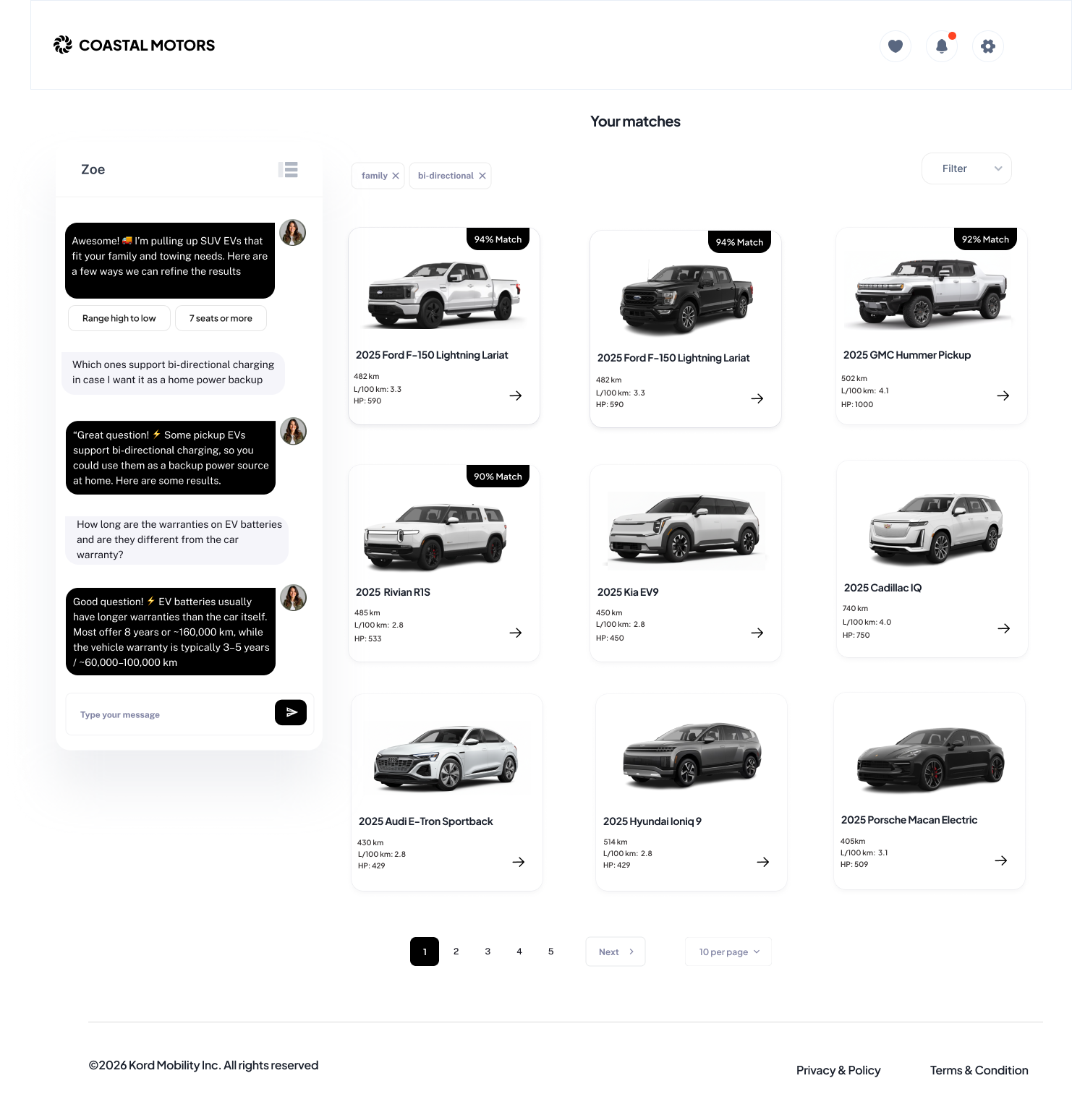Open notifications bell icon
1072x1120 pixels.
(x=942, y=46)
